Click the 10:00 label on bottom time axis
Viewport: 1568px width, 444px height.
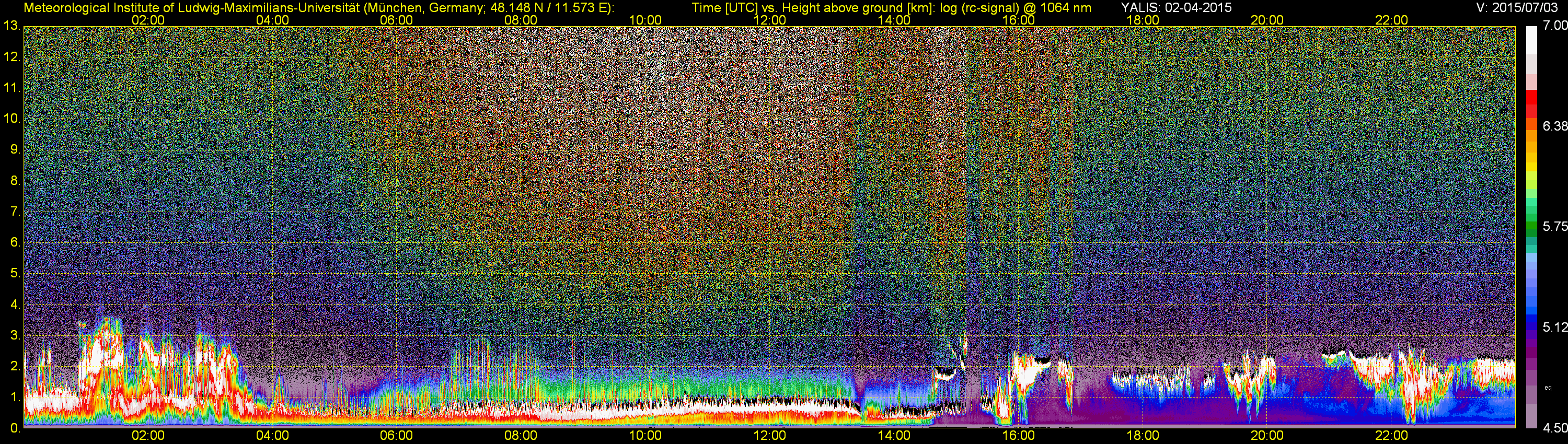tap(645, 436)
